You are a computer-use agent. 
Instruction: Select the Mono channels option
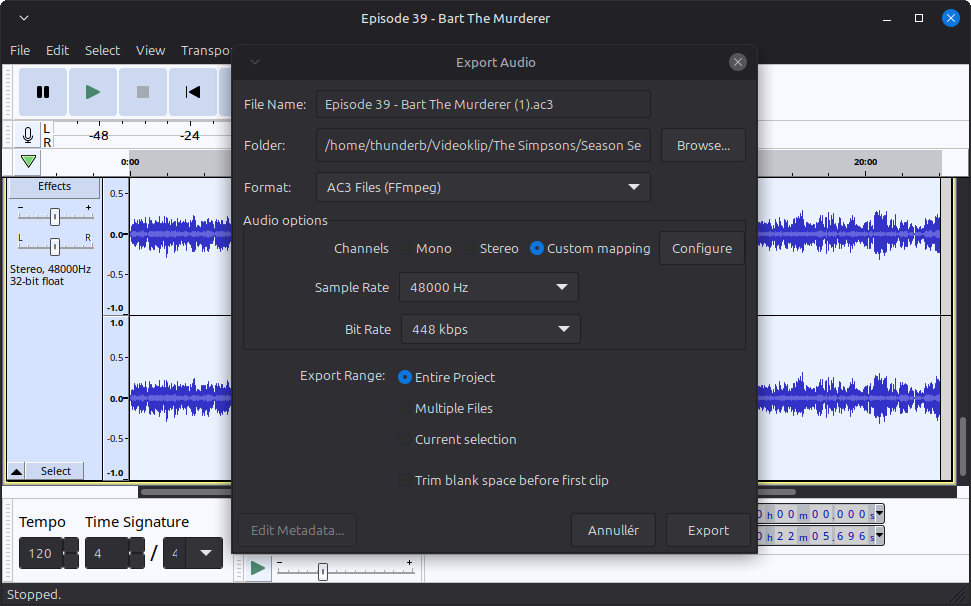tap(407, 248)
